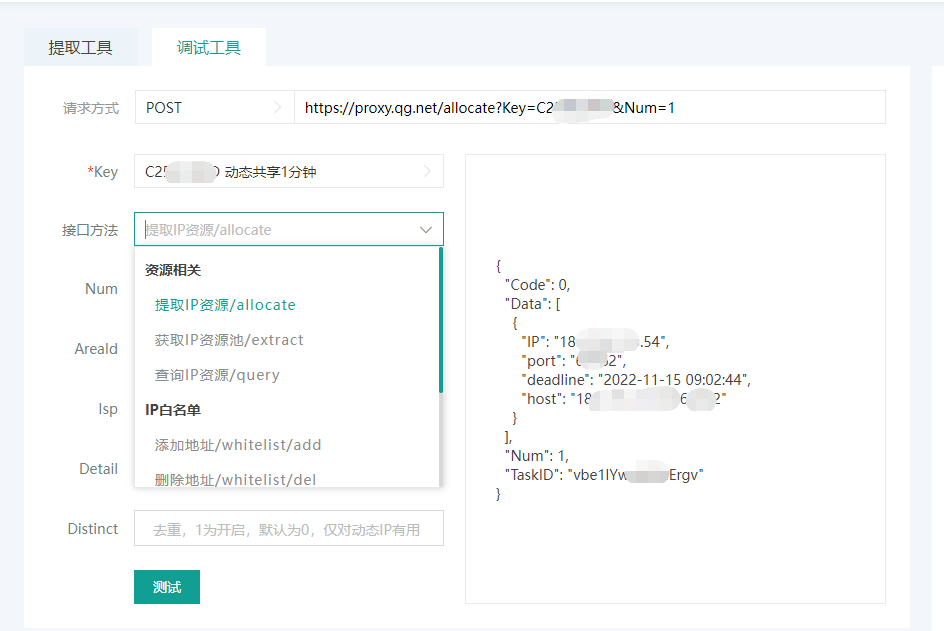Click the dropdown list's green scrollbar
Viewport: 944px width, 631px height.
[x=440, y=320]
